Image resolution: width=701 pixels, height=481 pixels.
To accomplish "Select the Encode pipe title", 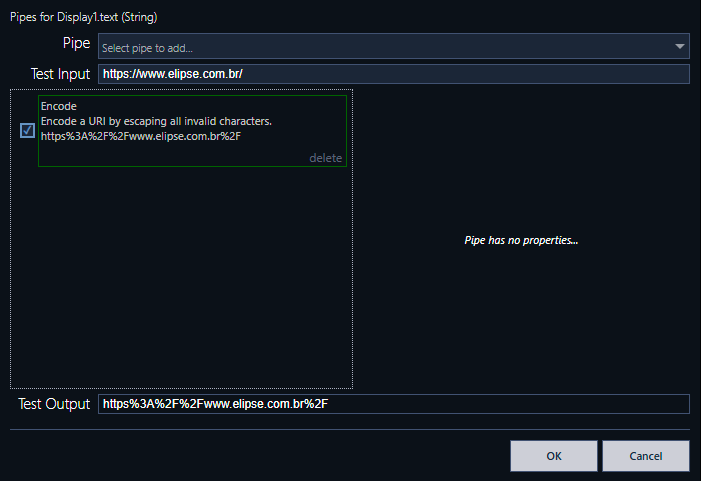I will tap(59, 106).
